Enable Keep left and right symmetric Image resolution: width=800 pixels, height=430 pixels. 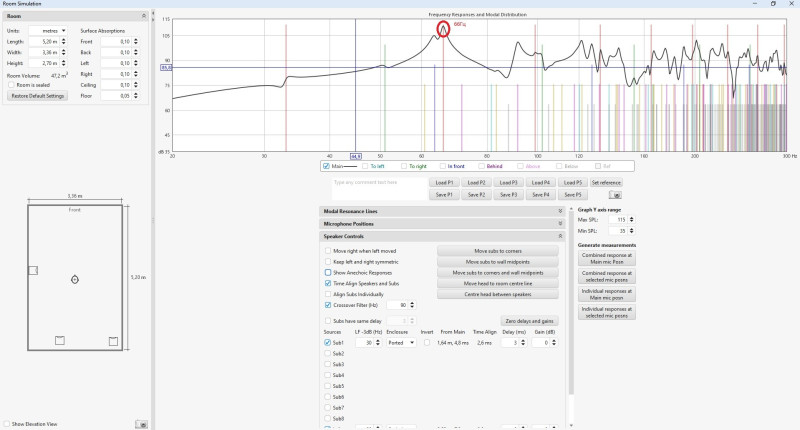pyautogui.click(x=328, y=262)
